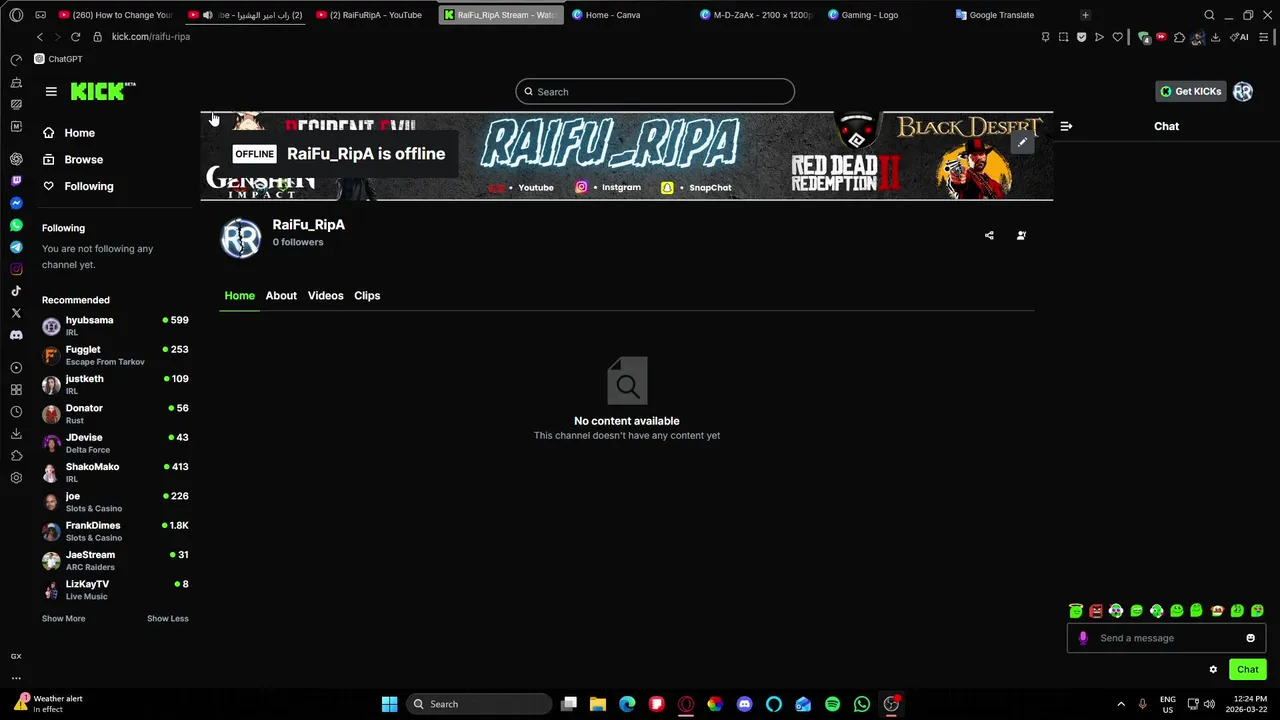Take a snapshot with toolbar icon

pyautogui.click(x=1063, y=37)
